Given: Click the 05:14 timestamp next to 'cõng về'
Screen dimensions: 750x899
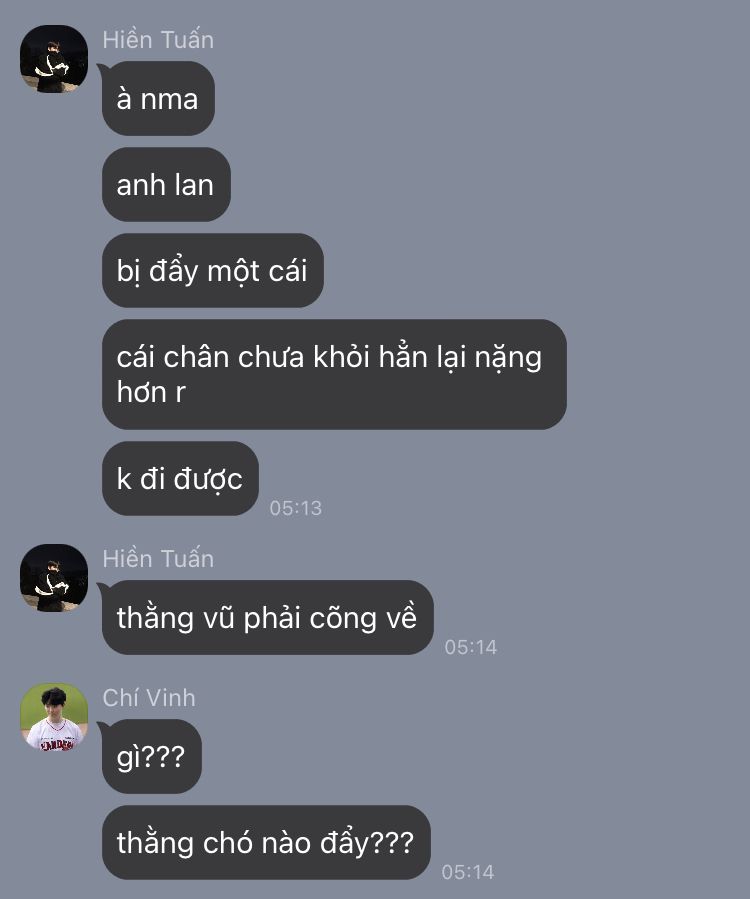Looking at the screenshot, I should 471,647.
